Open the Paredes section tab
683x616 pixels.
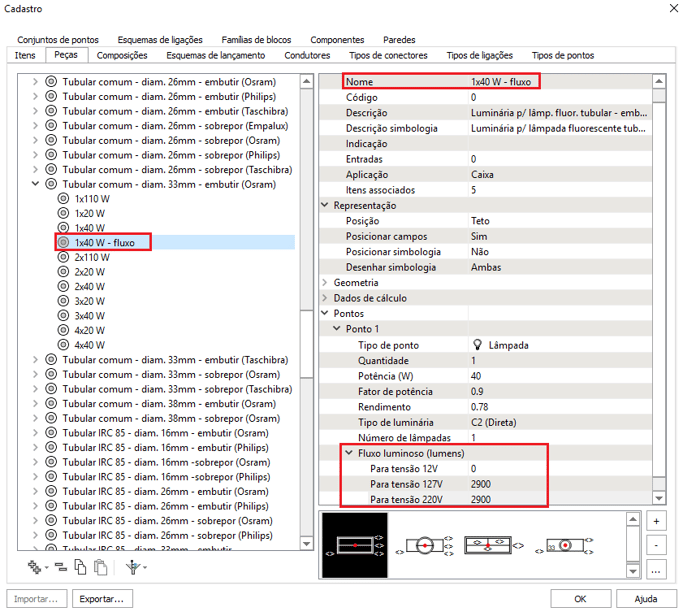point(399,40)
